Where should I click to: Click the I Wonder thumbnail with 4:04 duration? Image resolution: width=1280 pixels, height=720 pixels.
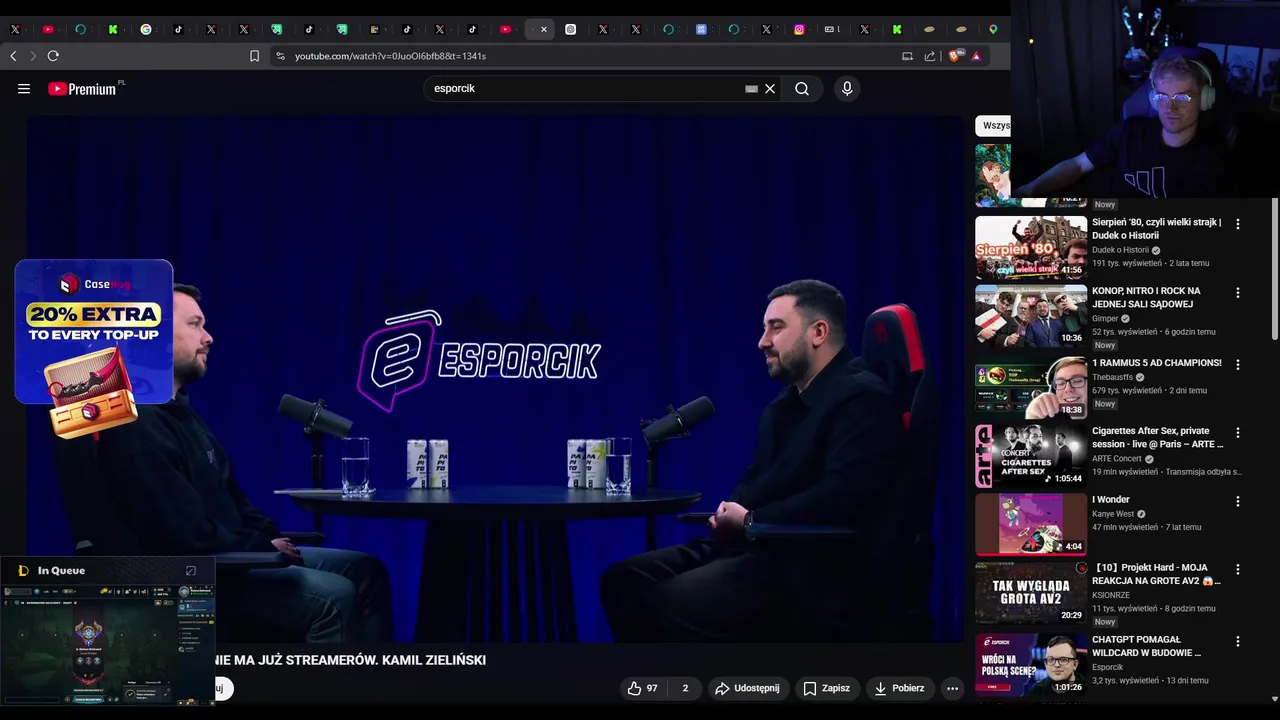1031,524
